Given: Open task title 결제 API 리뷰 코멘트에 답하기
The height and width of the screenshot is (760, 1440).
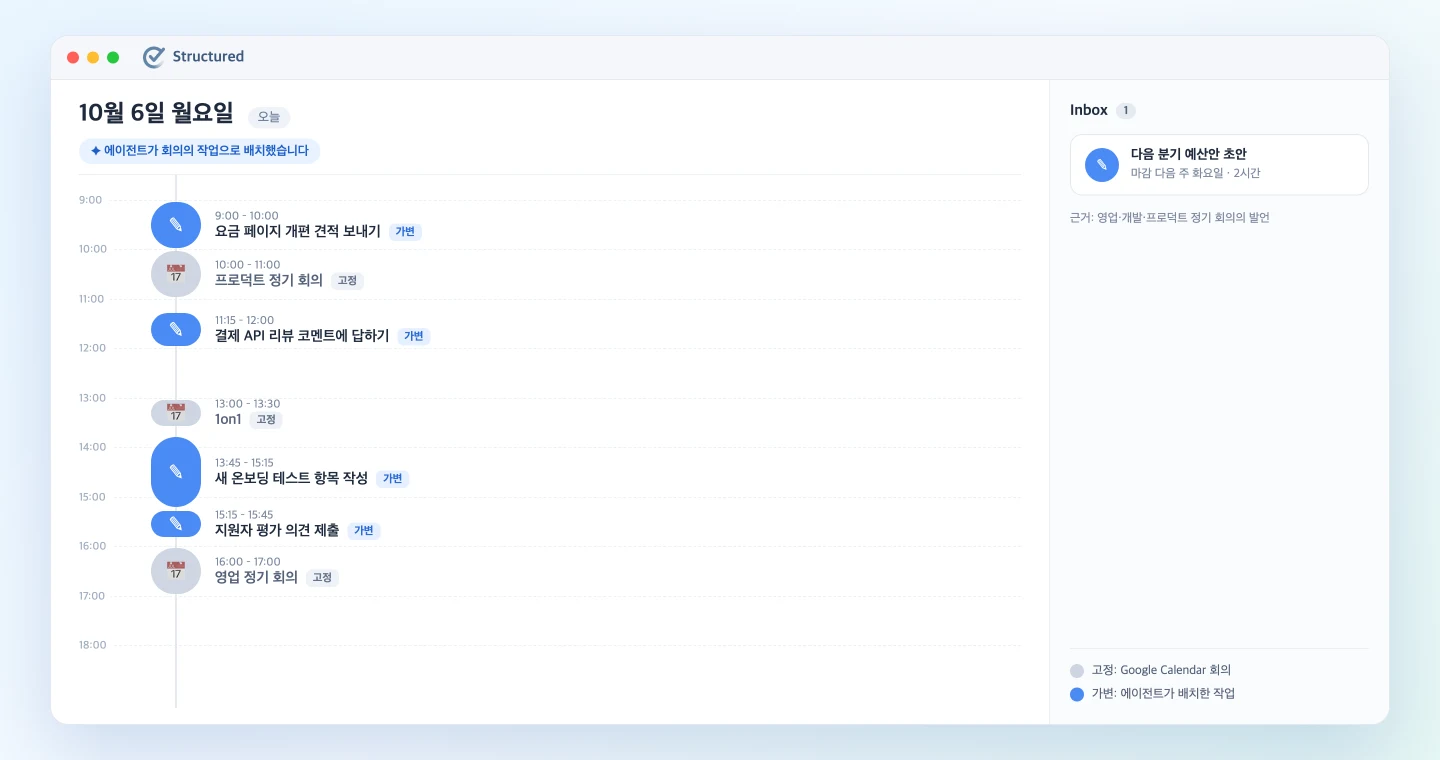Looking at the screenshot, I should pos(302,336).
